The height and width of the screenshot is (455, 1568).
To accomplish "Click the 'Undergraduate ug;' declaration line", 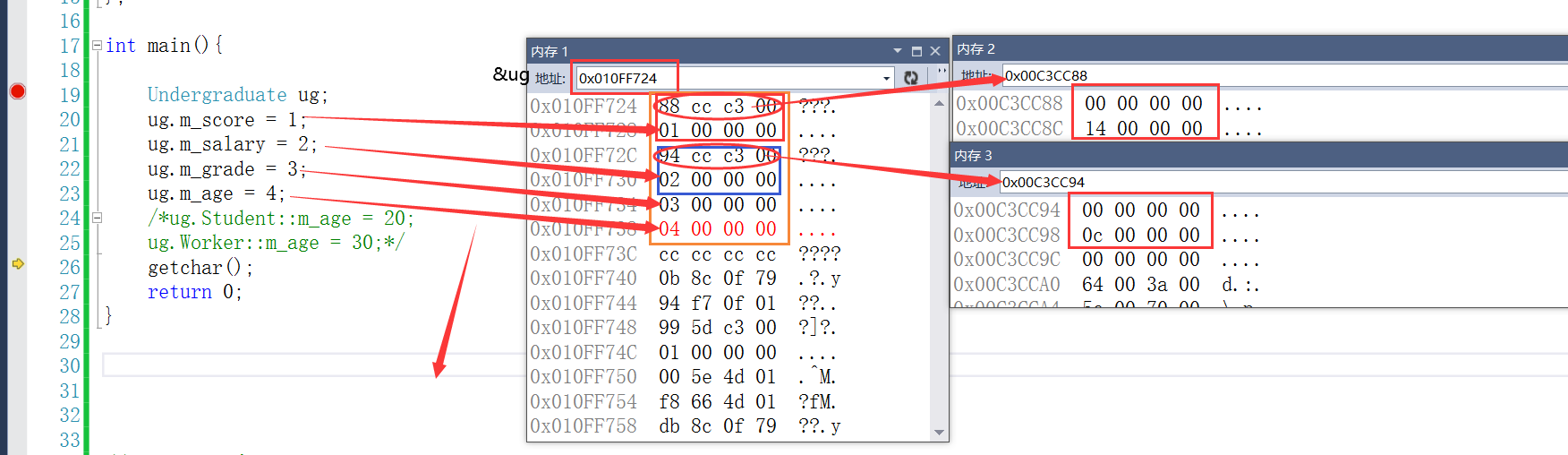I will click(238, 95).
